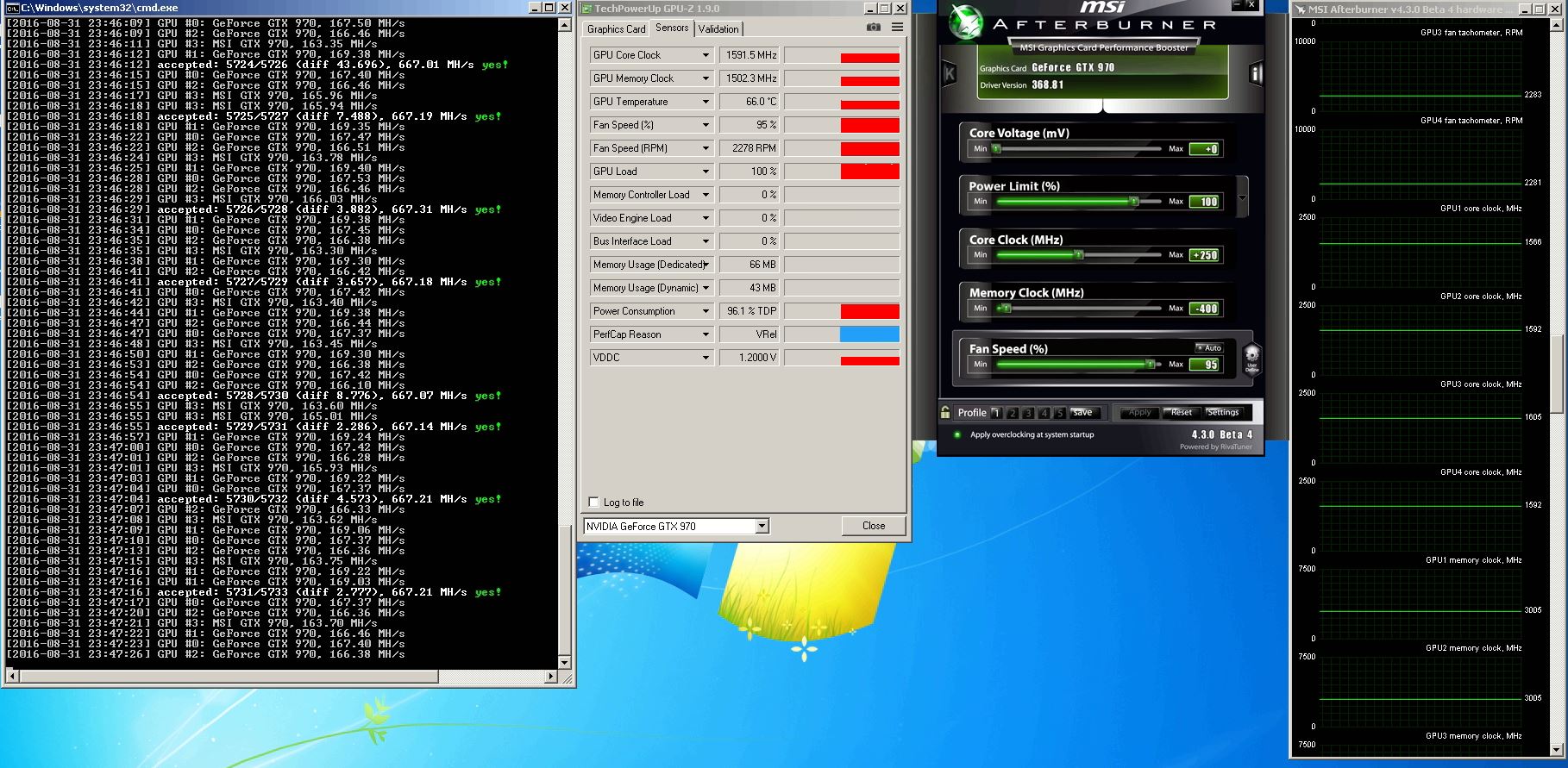Screen dimensions: 1568x768
Task: Open the GPU-Z hamburger menu
Action: click(x=897, y=28)
